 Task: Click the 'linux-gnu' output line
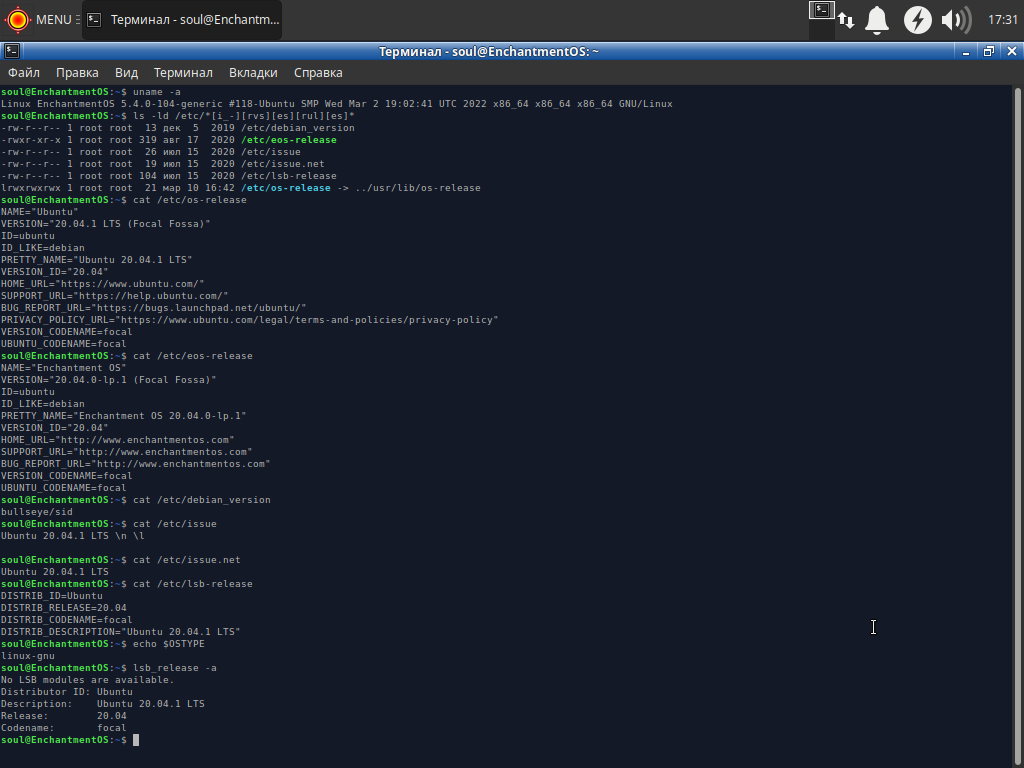click(x=27, y=656)
